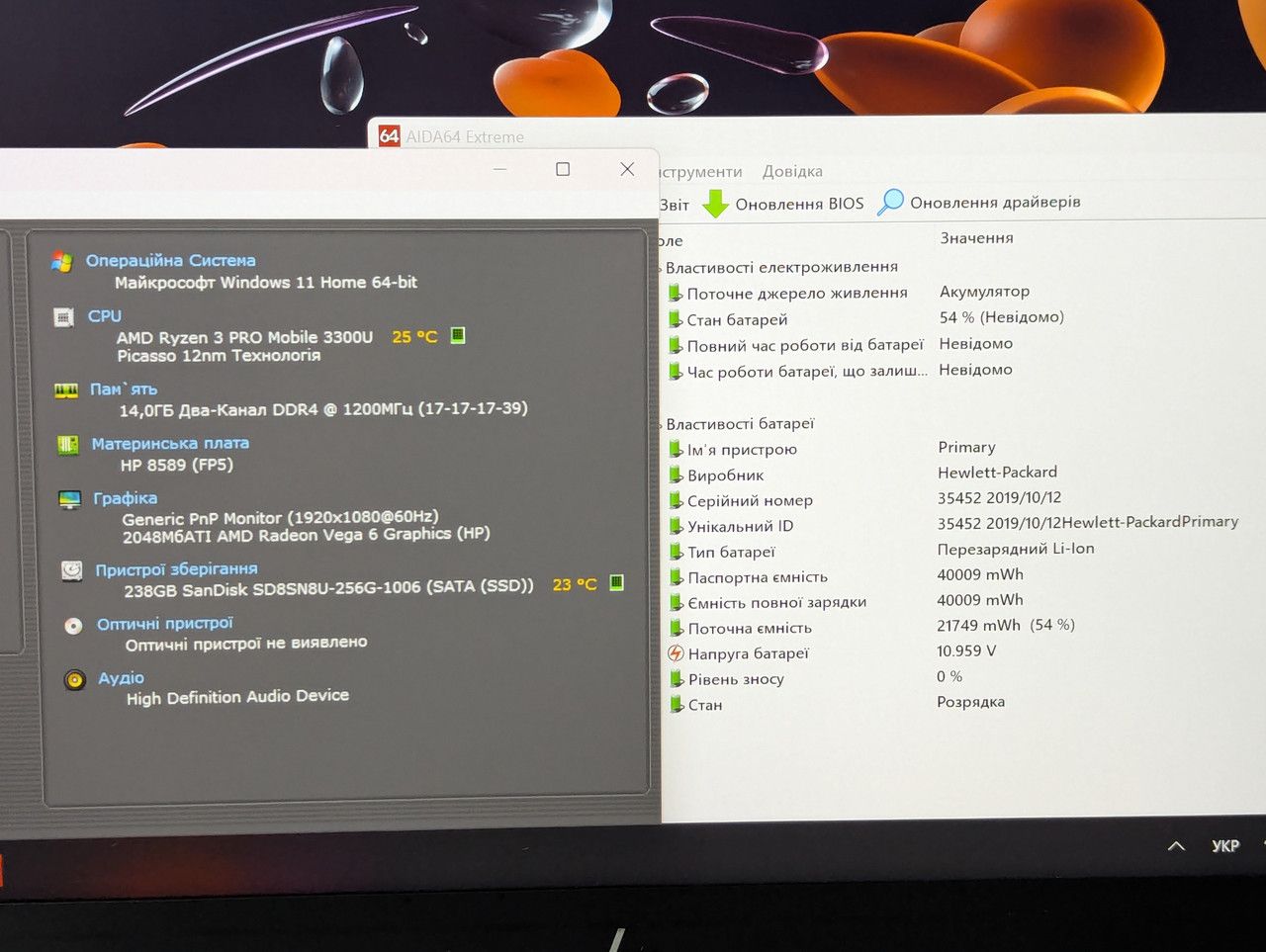Open the Пристрої зберігання section link
1266x952 pixels.
click(x=176, y=569)
